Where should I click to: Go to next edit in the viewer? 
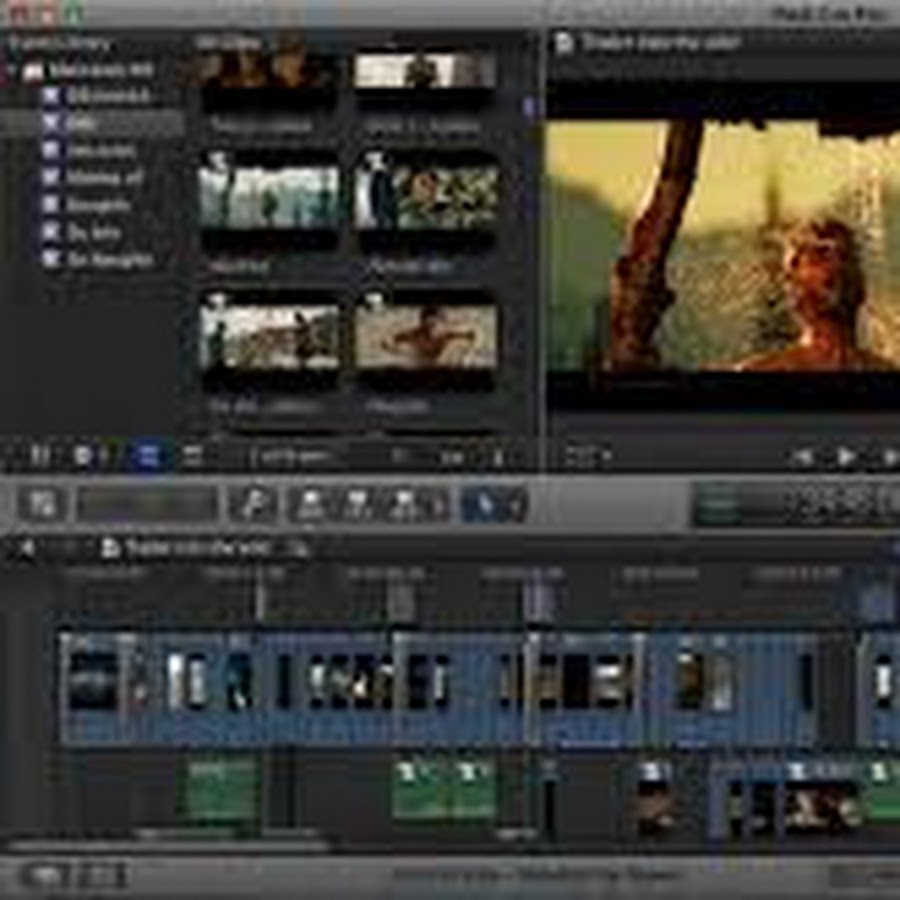[x=890, y=457]
